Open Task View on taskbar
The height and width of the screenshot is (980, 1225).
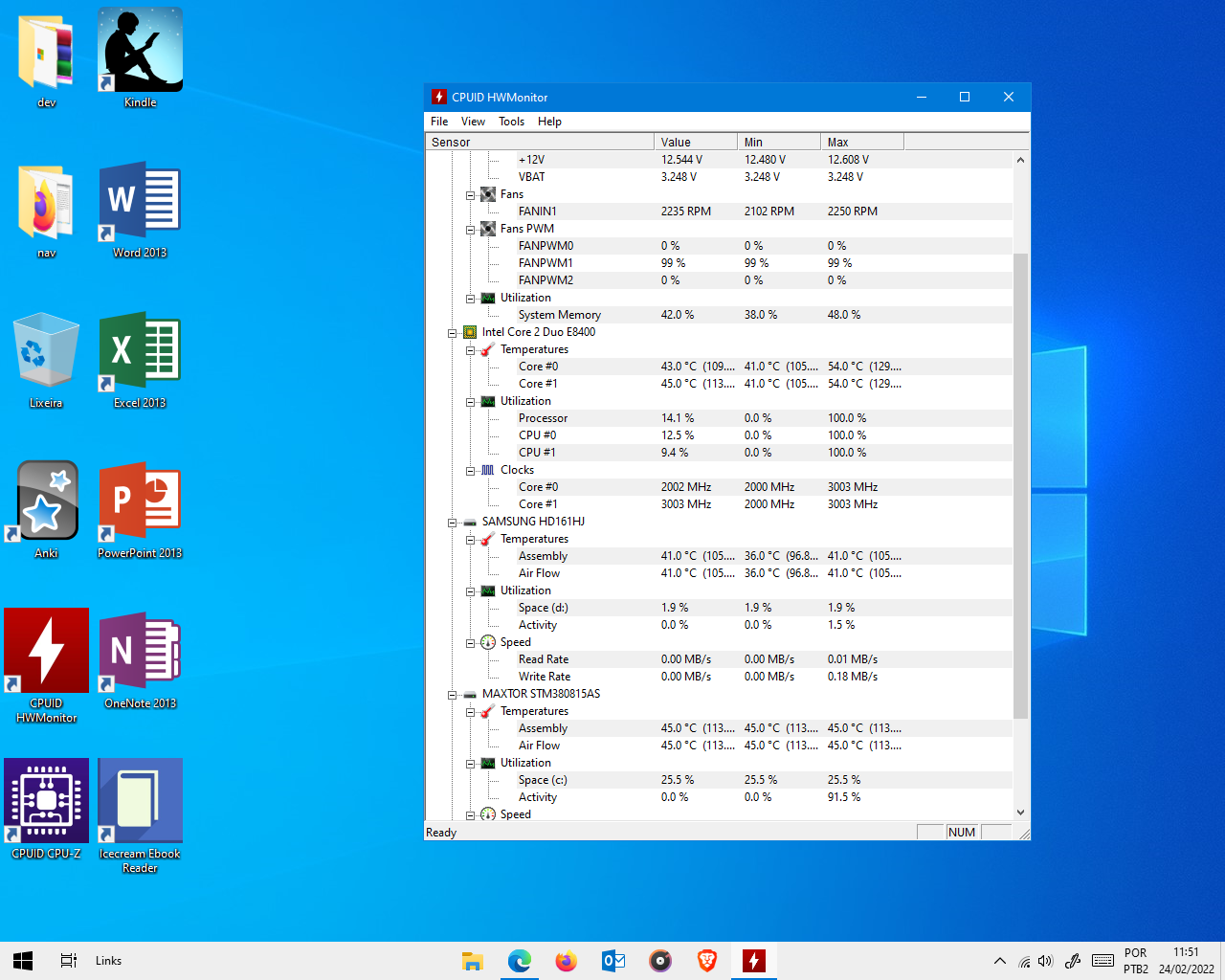(x=69, y=961)
